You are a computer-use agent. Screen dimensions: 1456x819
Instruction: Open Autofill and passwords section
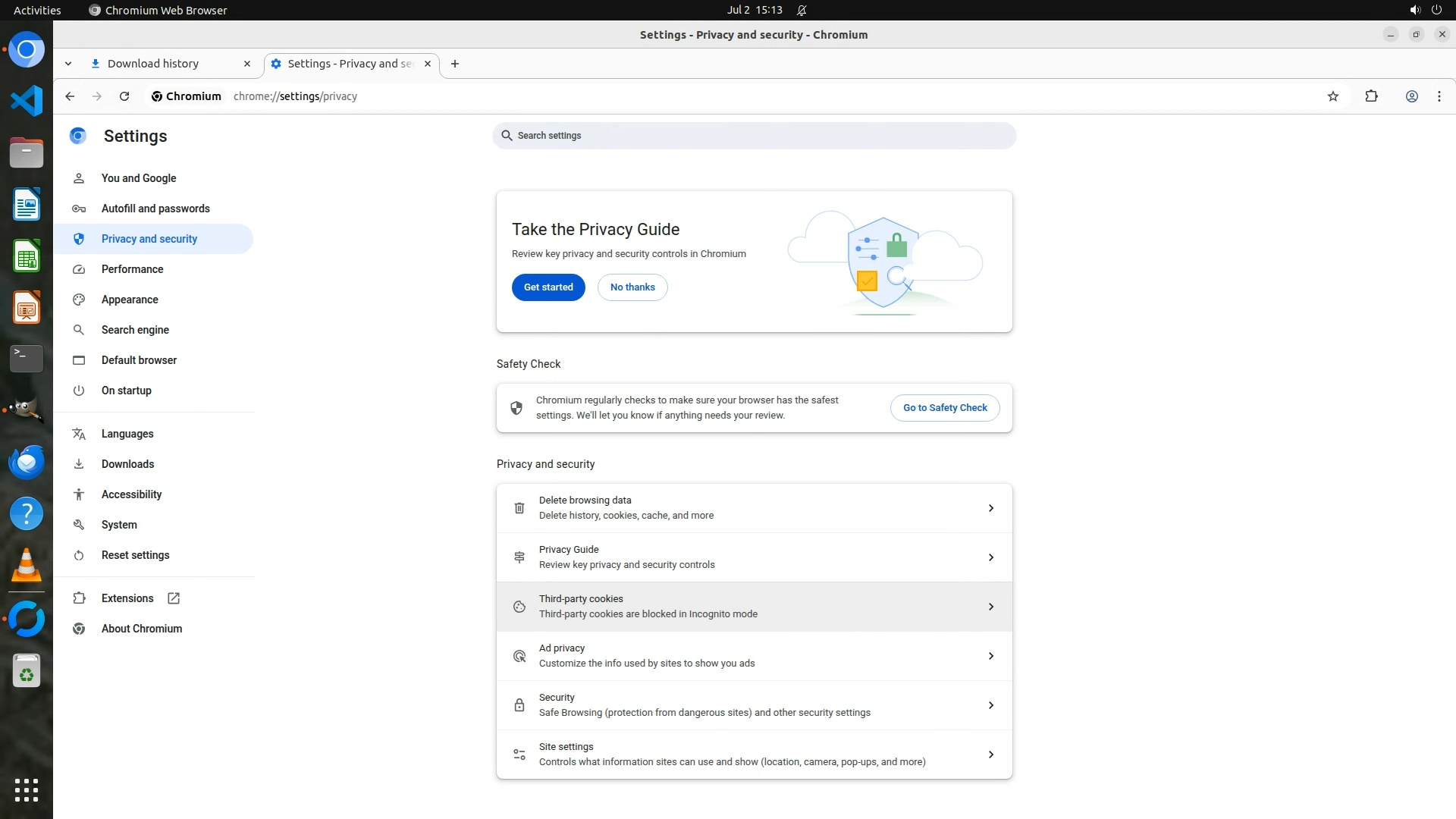(x=155, y=209)
